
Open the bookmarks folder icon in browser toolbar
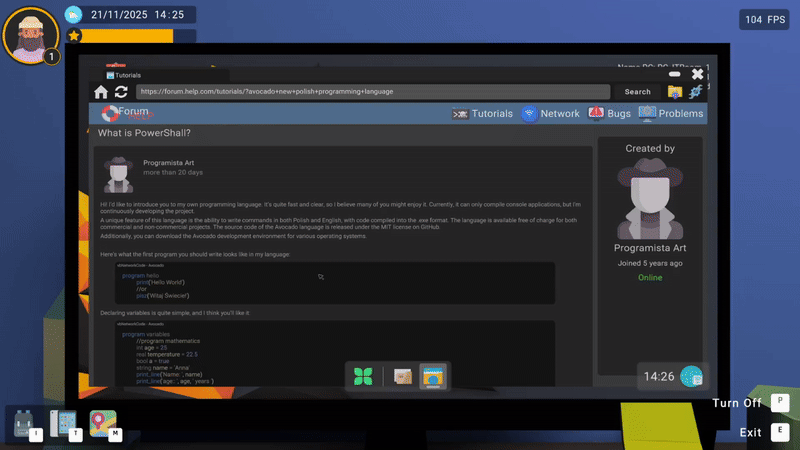tap(675, 92)
